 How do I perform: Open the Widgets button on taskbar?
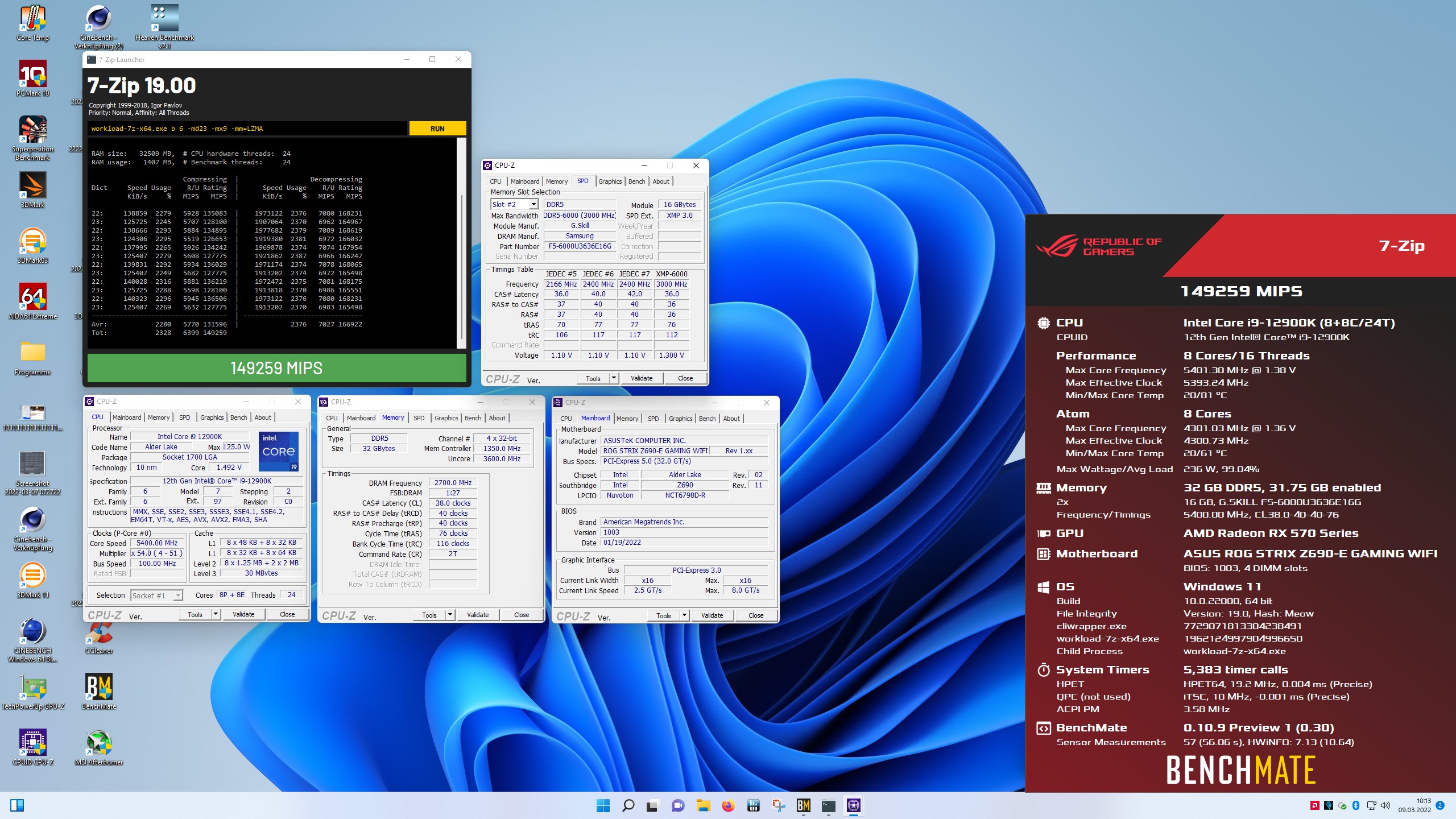tap(17, 805)
